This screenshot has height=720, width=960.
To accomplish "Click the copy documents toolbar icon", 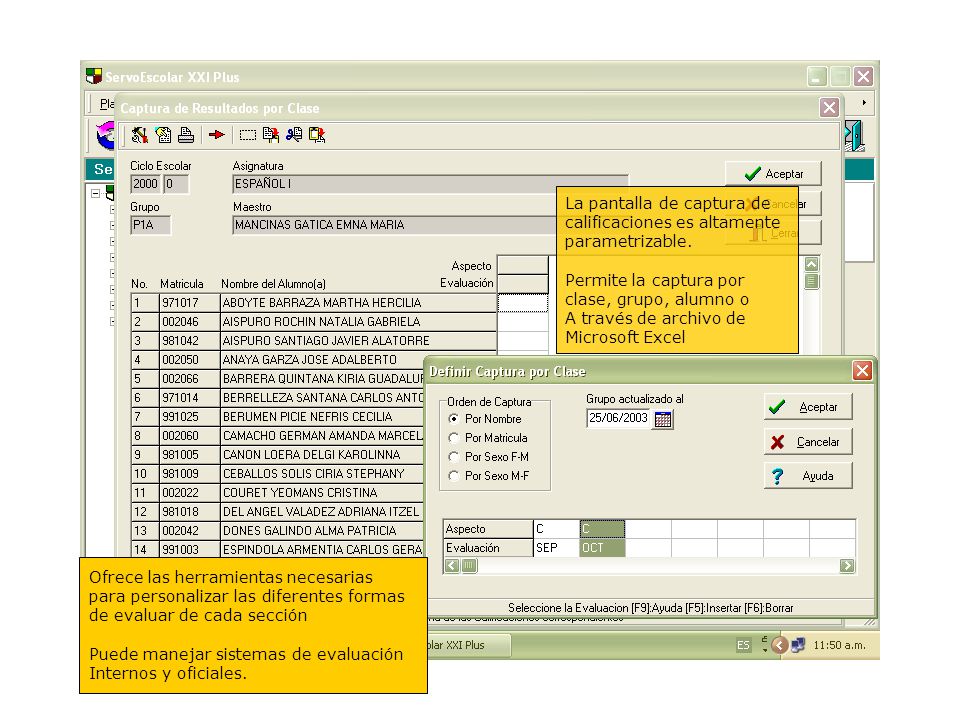I will (x=271, y=135).
